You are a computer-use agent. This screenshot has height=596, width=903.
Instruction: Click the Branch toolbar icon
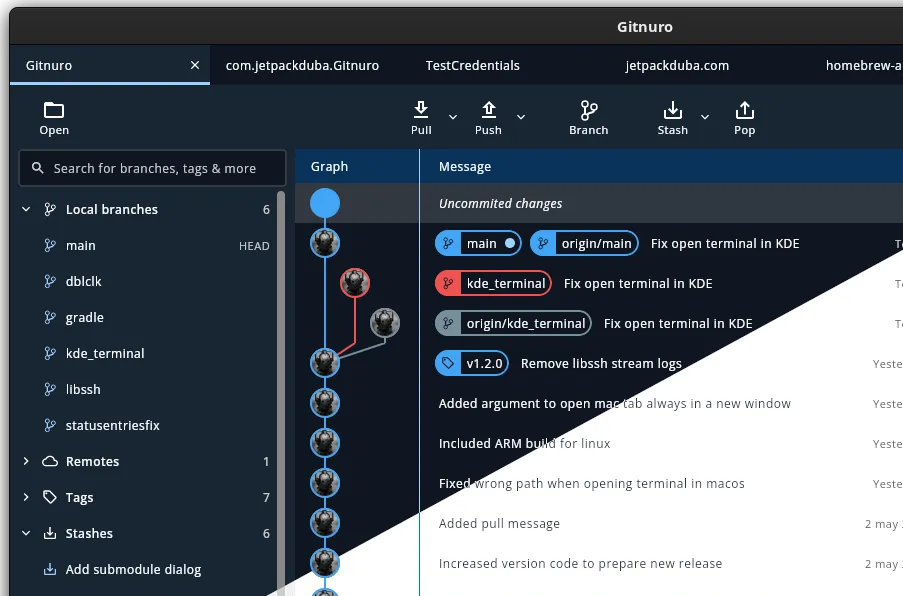588,110
